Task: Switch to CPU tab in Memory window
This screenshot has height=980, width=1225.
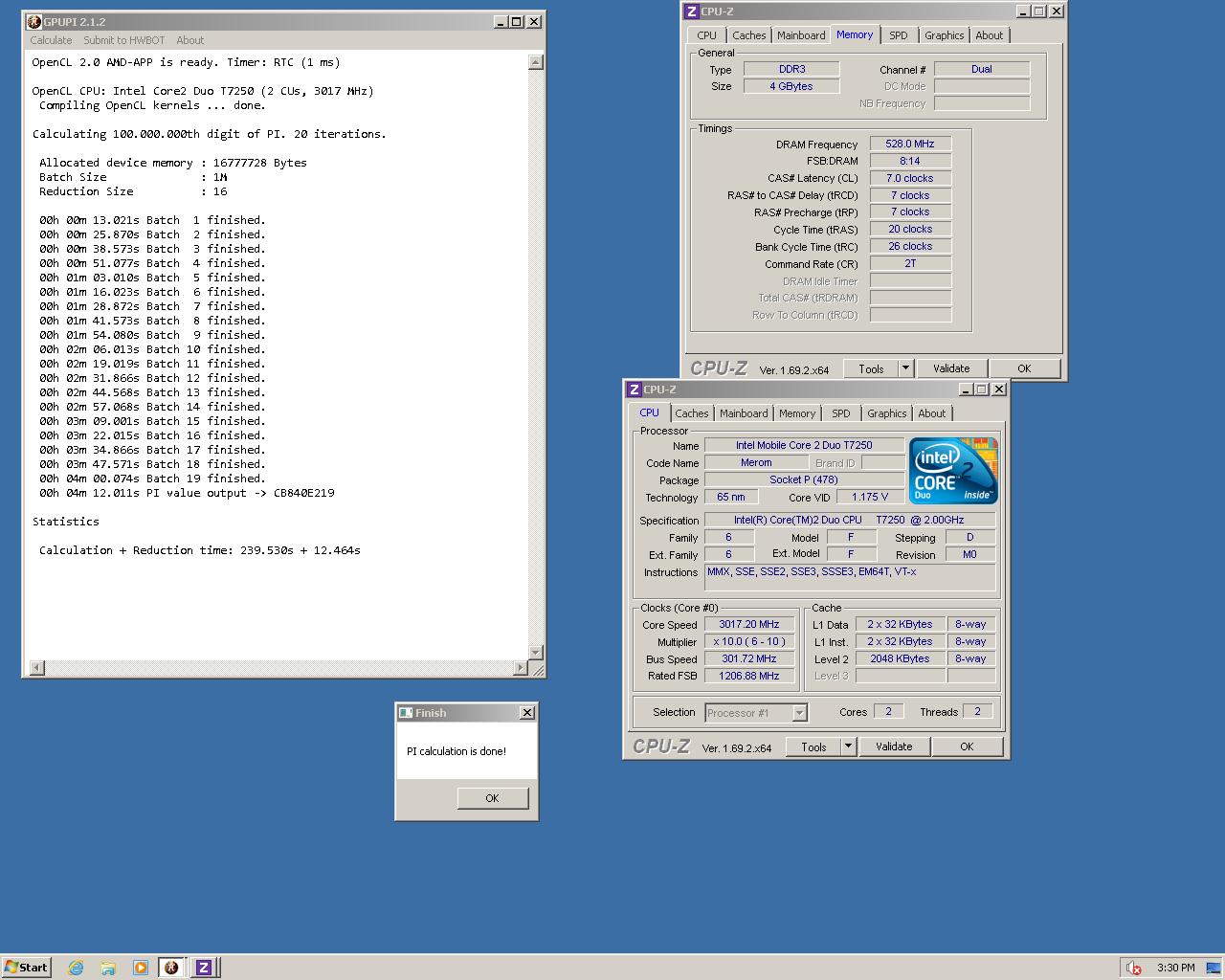Action: 707,35
